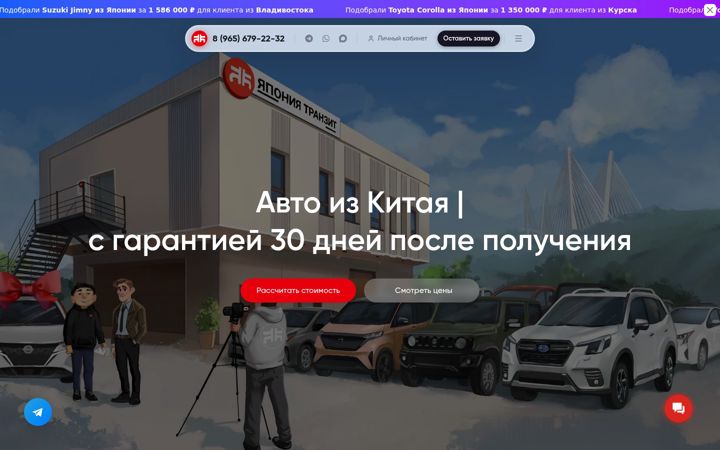Click Suzuki Jimny ticker announcement
The width and height of the screenshot is (720, 450).
157,10
